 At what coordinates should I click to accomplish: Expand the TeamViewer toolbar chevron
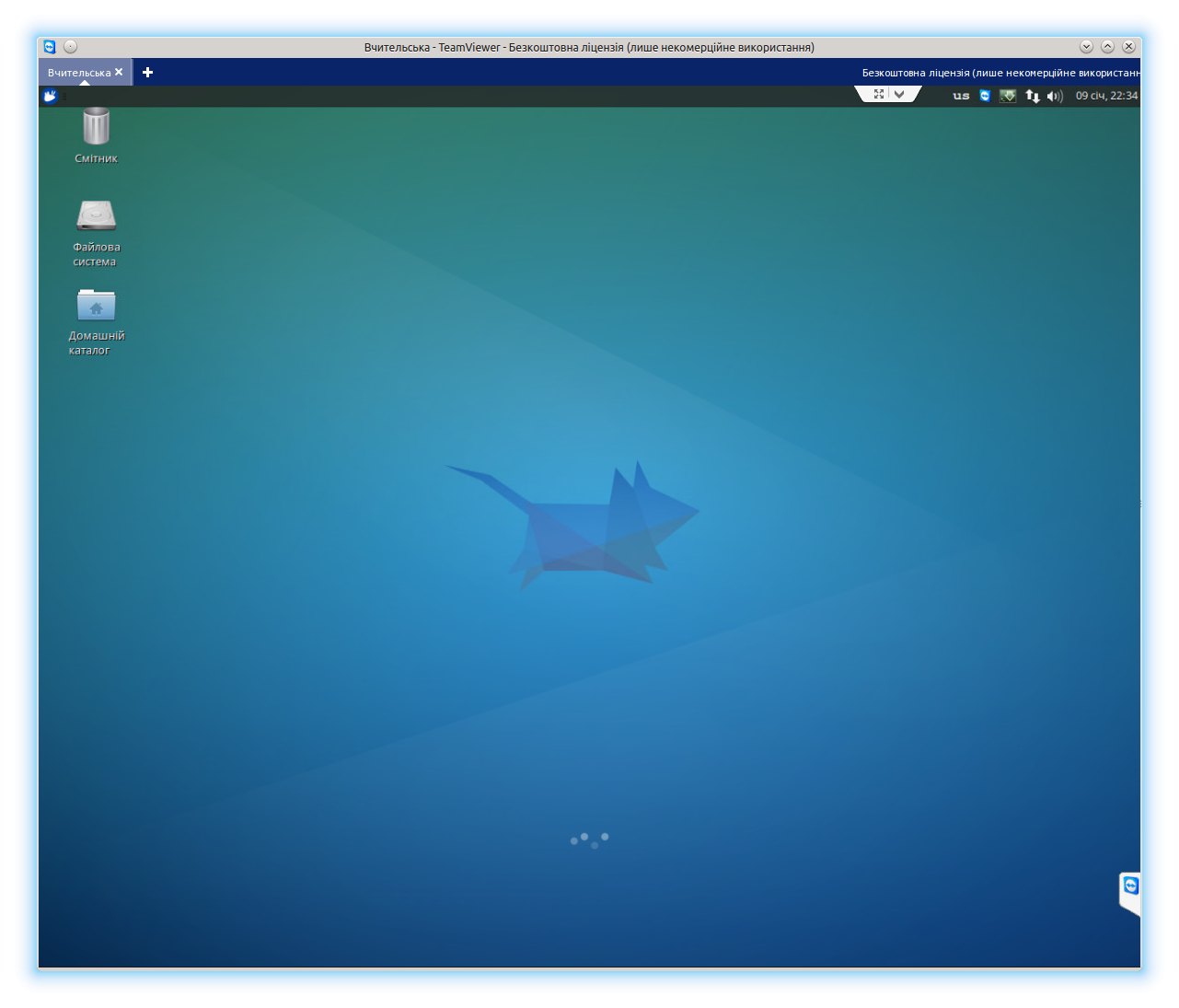click(x=900, y=94)
